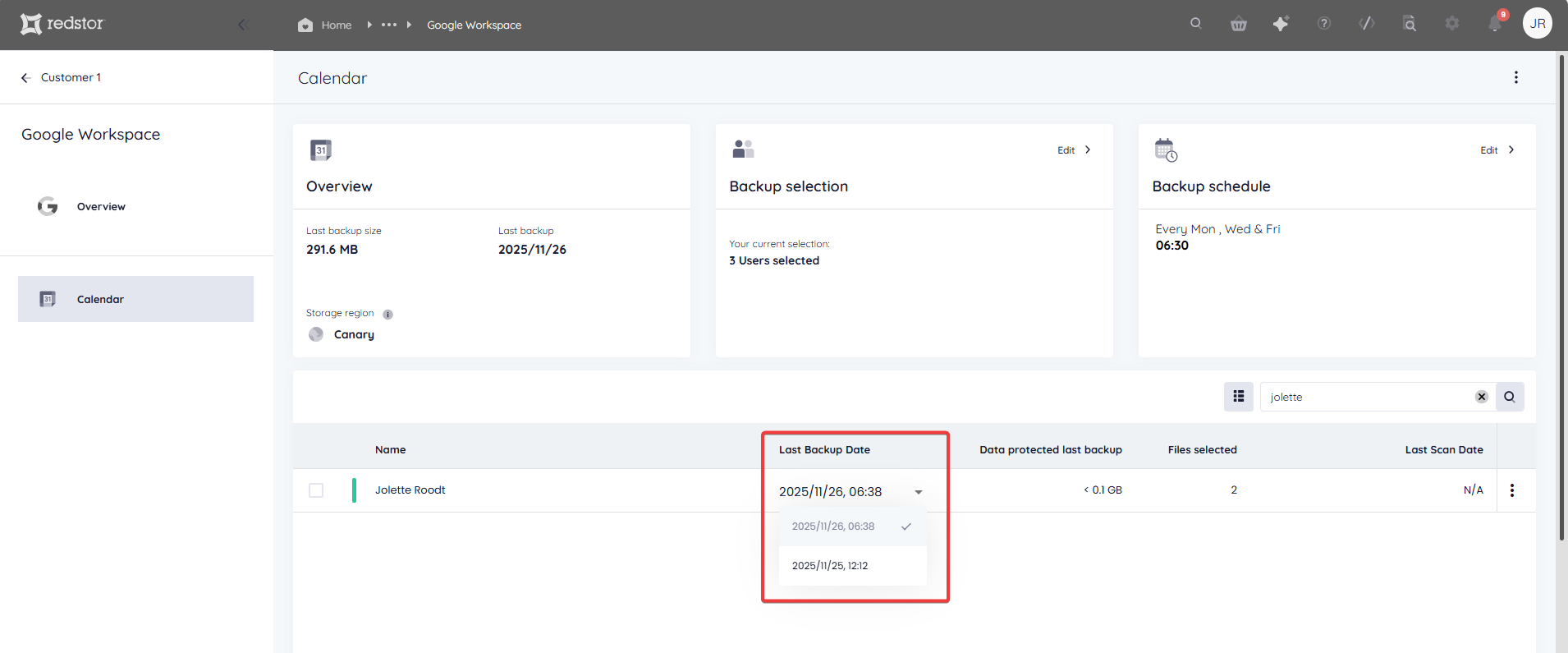Sort by Last Backup Date header
The width and height of the screenshot is (1568, 653).
tap(824, 450)
